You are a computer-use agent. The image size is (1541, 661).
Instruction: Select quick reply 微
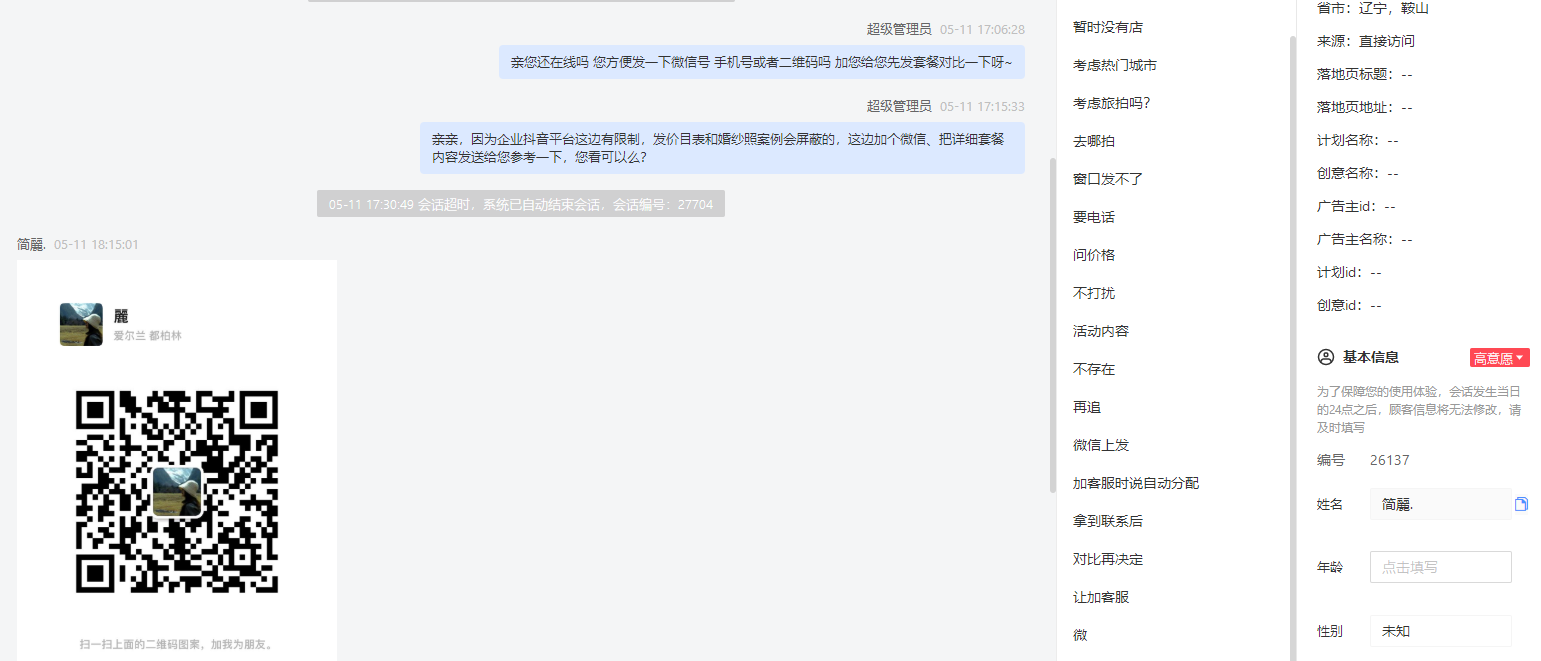pyautogui.click(x=1080, y=635)
